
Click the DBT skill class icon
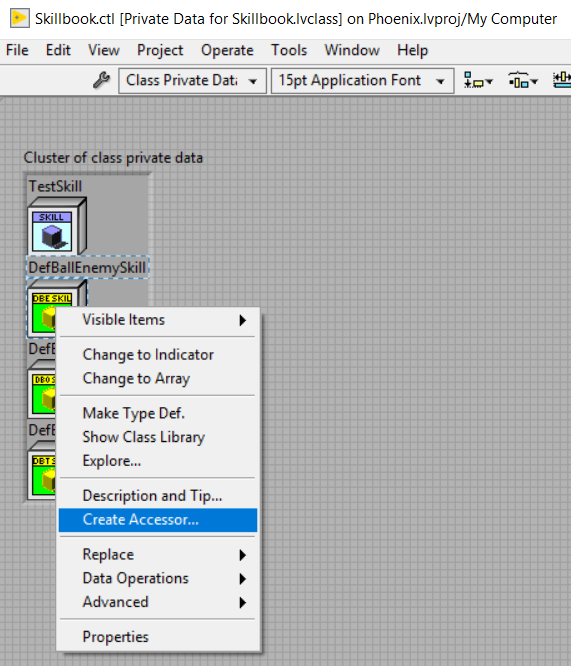pos(42,474)
